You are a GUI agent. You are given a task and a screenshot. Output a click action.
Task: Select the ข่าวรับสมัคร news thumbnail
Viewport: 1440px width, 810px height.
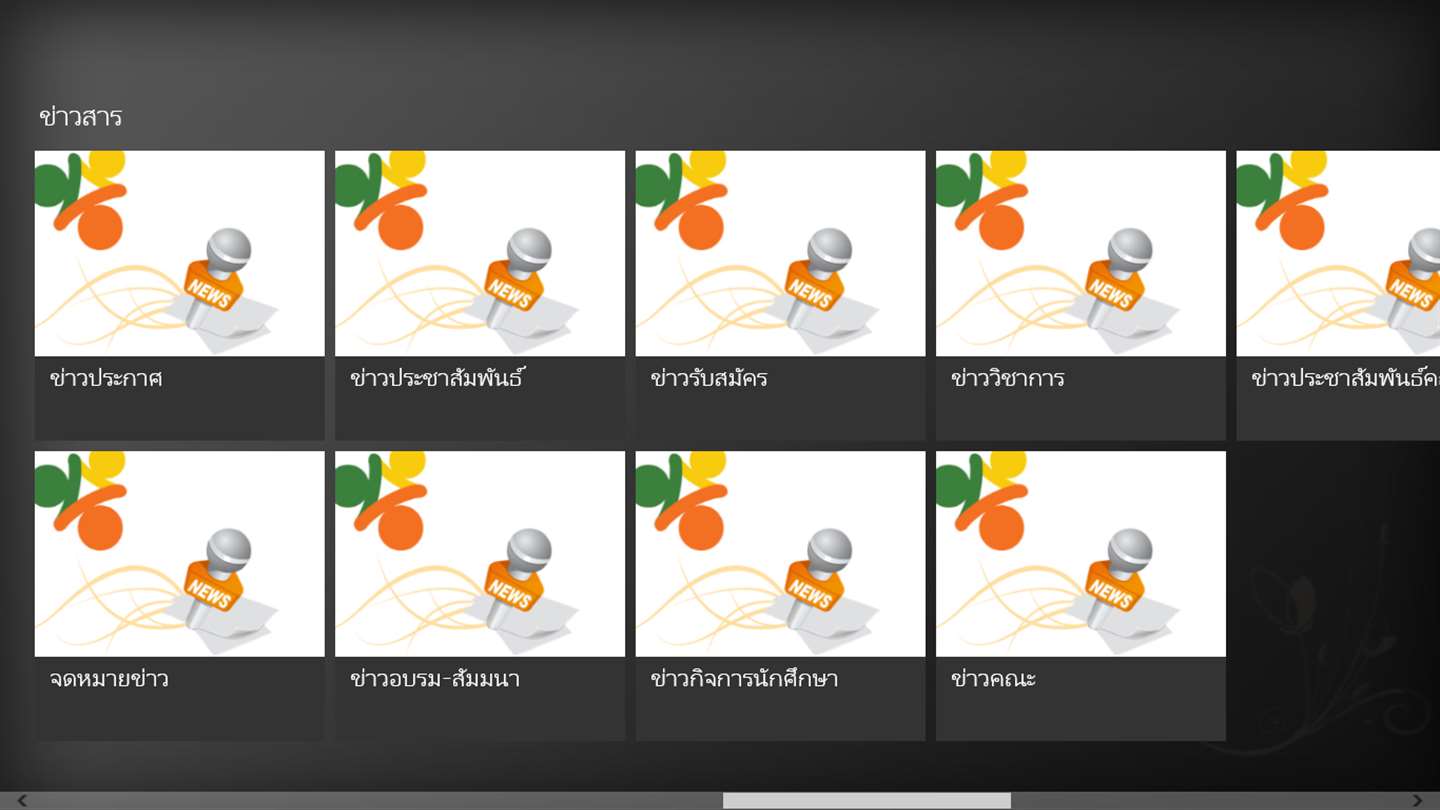coord(781,253)
